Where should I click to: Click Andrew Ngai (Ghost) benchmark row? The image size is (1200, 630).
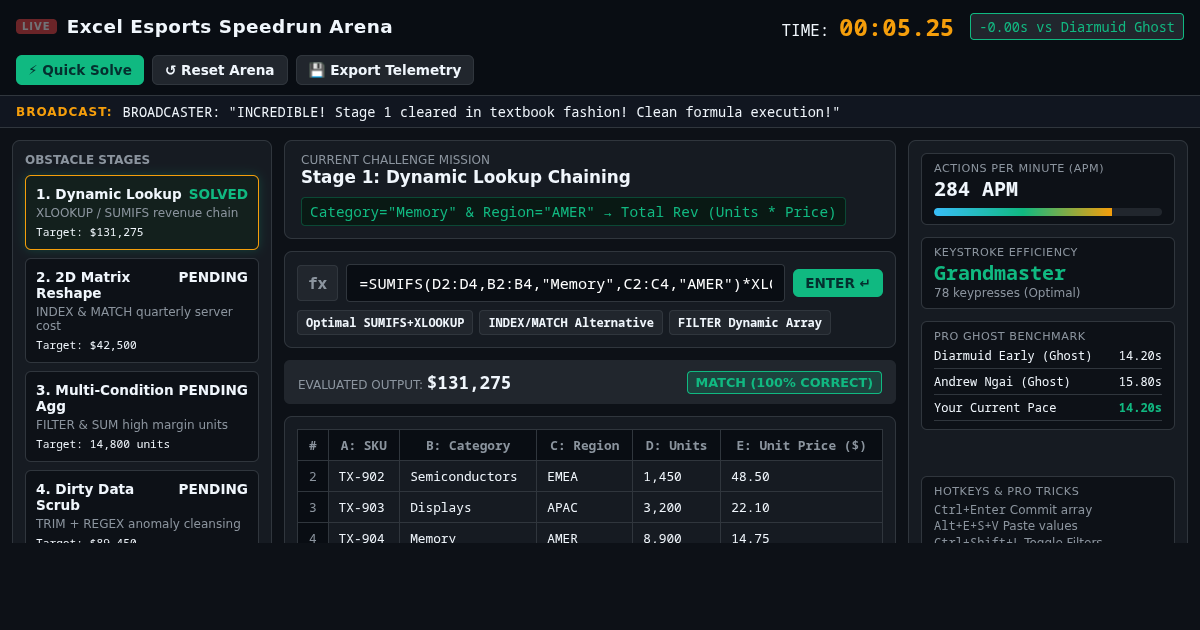tap(1048, 382)
